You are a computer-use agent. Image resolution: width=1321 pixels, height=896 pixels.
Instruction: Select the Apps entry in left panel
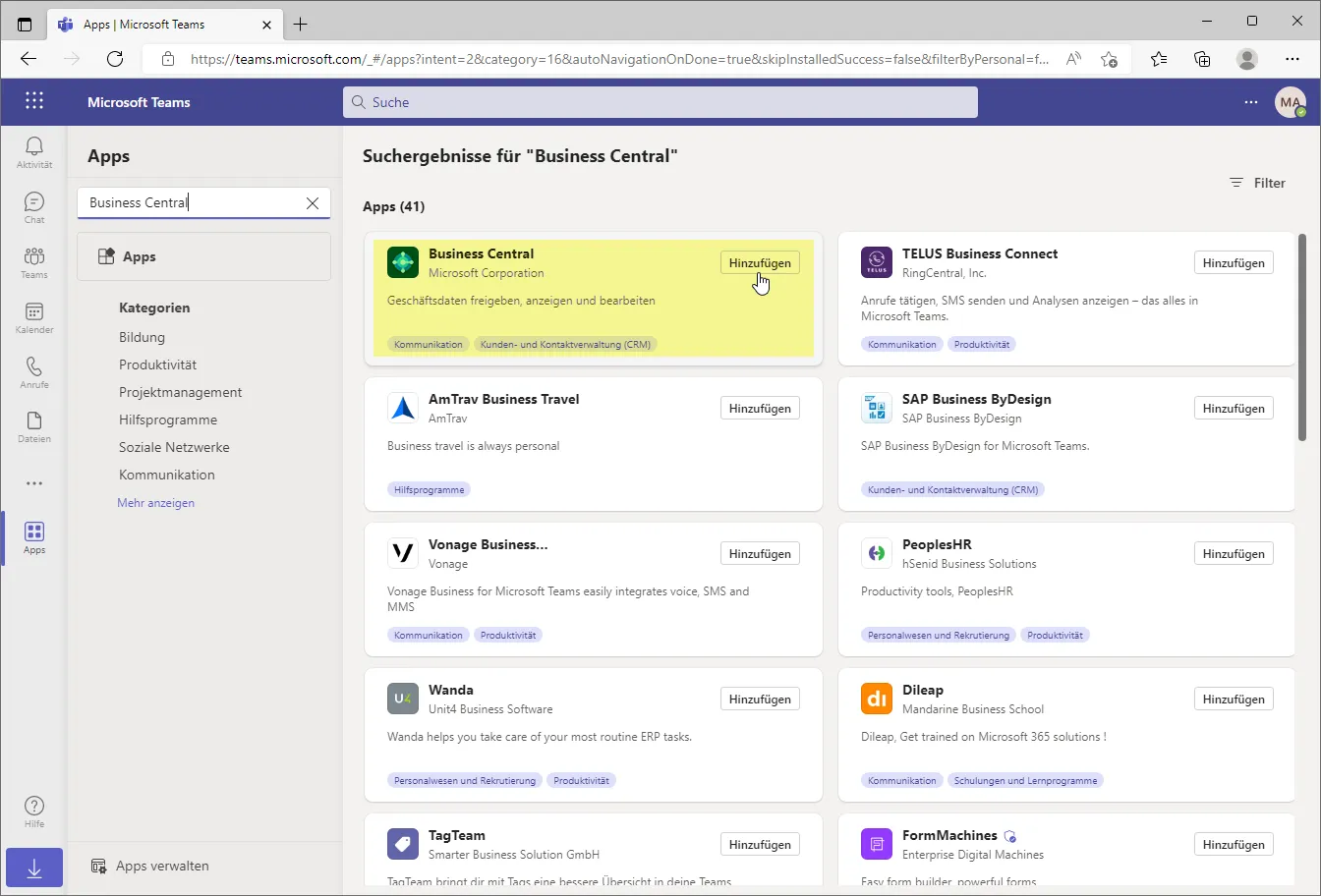coord(204,256)
